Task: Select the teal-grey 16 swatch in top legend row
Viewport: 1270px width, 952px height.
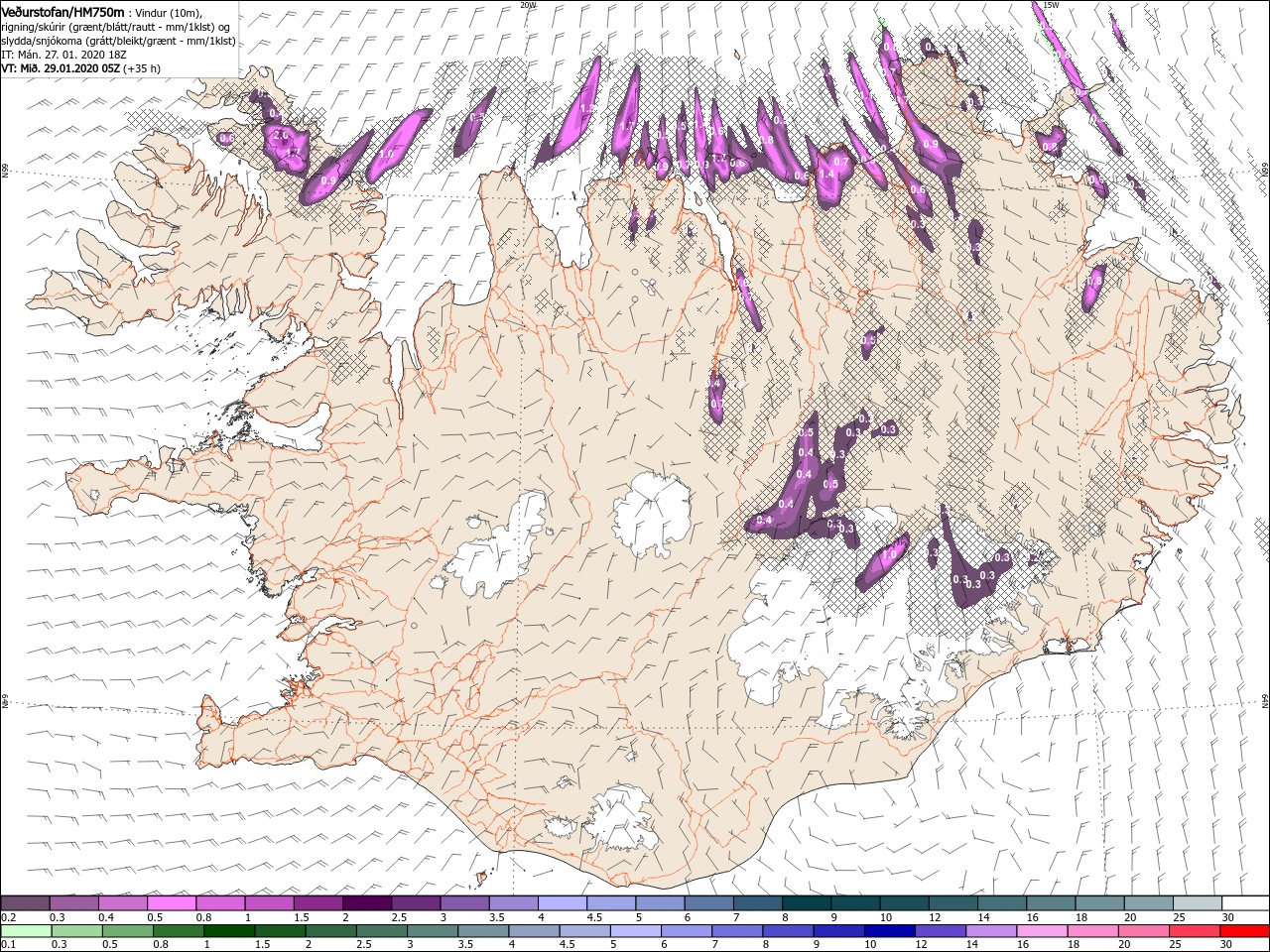Action: click(x=1049, y=903)
